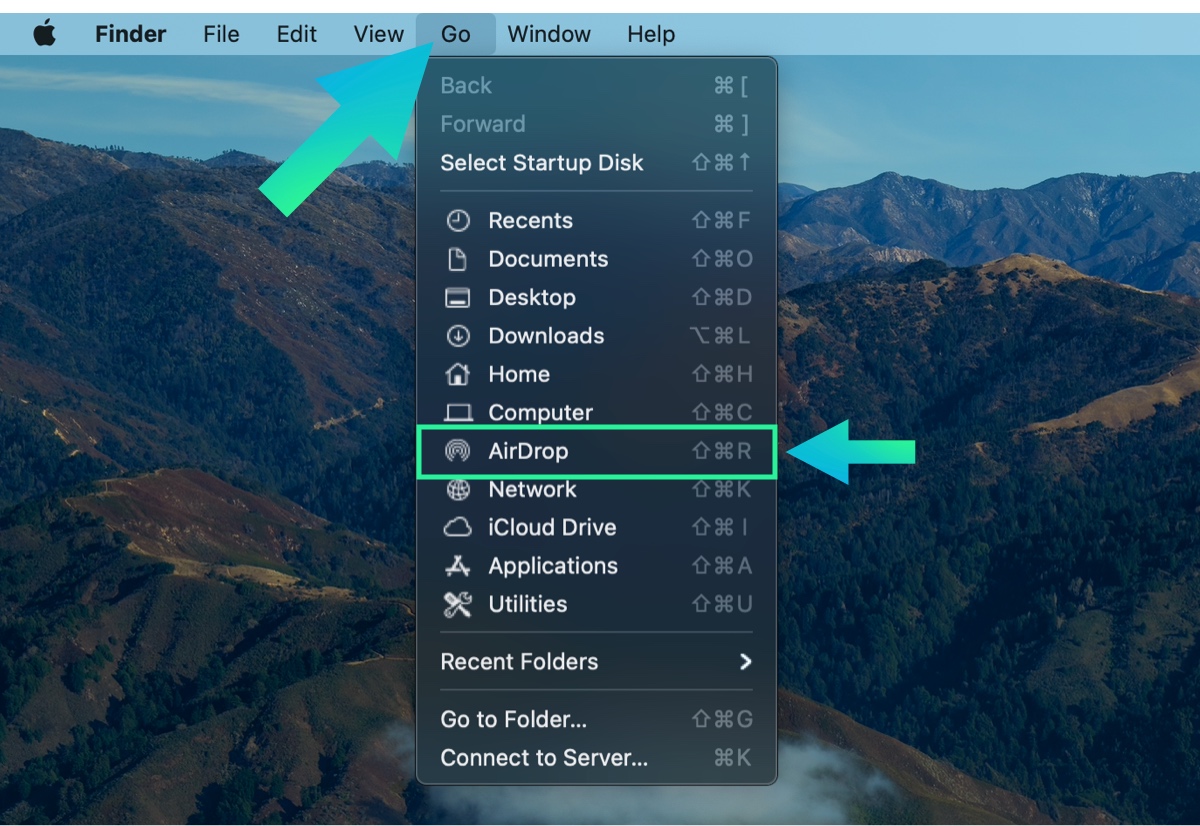
Task: Click the Recents clock icon
Action: pos(457,221)
